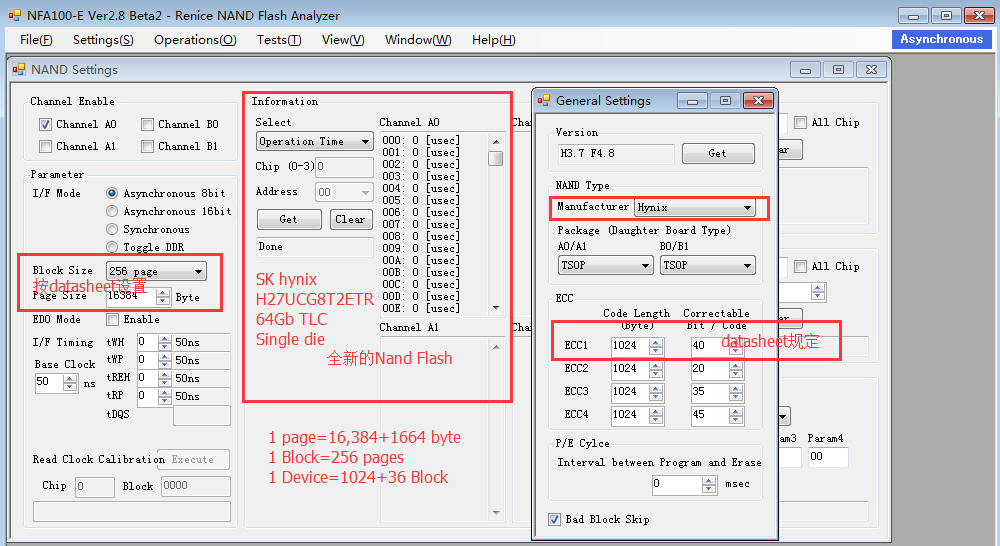The height and width of the screenshot is (546, 1000).
Task: Click the Get button in Information panel
Action: [x=289, y=219]
